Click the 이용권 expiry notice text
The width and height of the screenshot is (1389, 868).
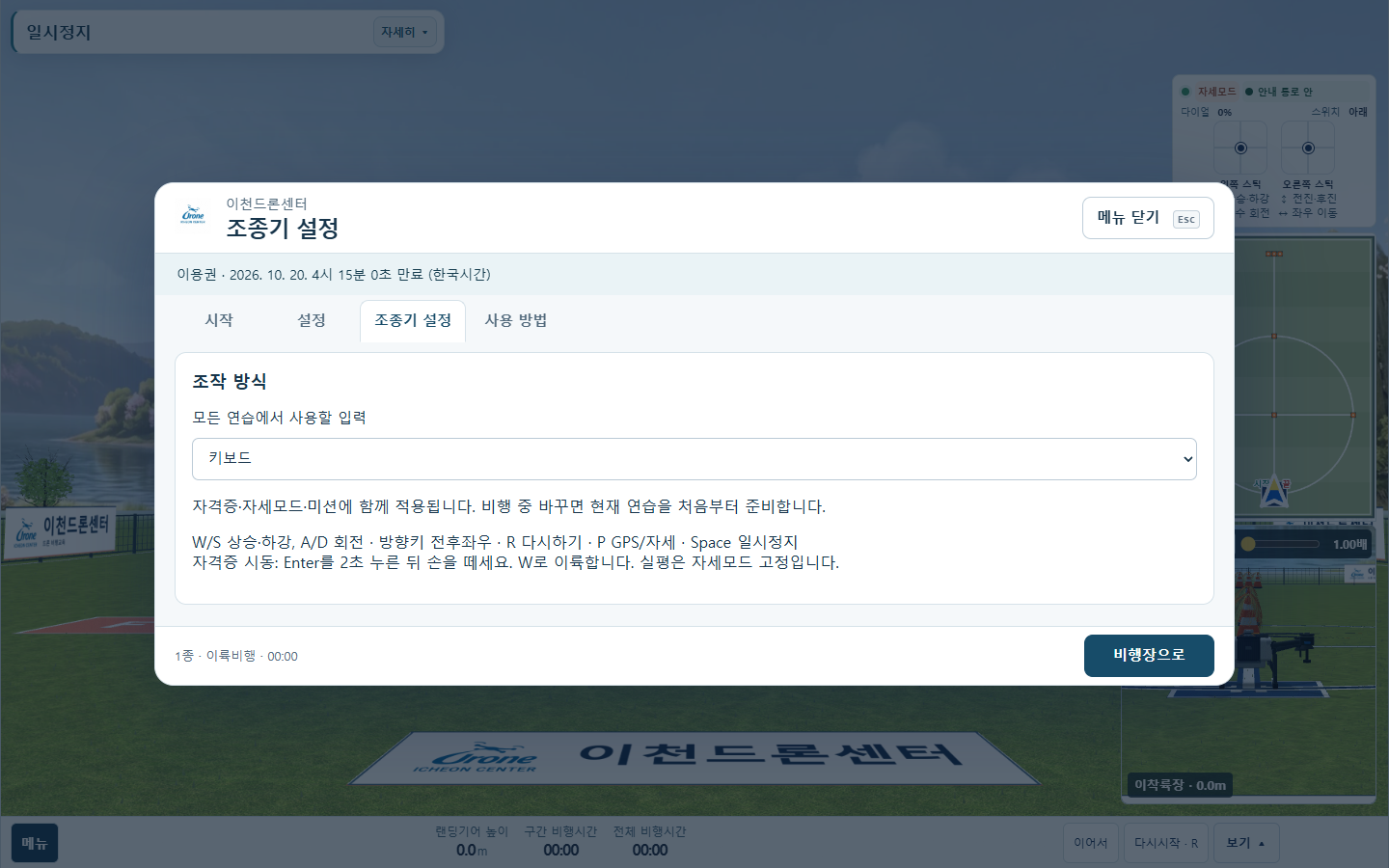pos(334,275)
